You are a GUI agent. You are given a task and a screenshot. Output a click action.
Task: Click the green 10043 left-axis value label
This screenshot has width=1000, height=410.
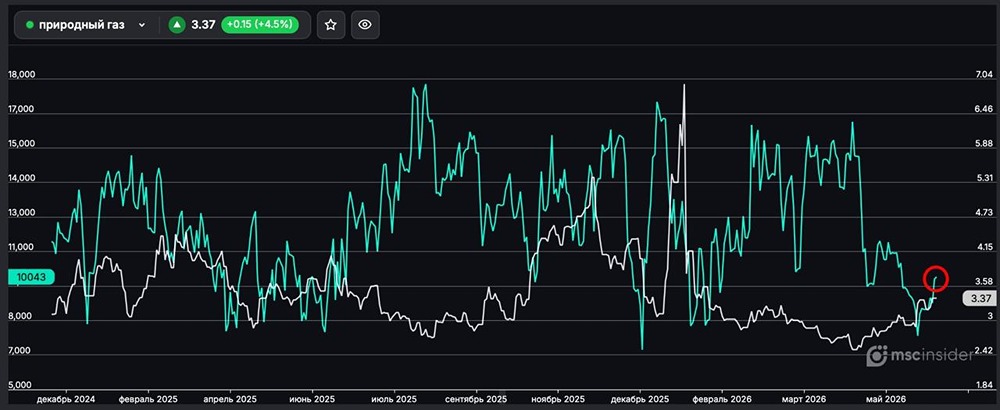(31, 277)
